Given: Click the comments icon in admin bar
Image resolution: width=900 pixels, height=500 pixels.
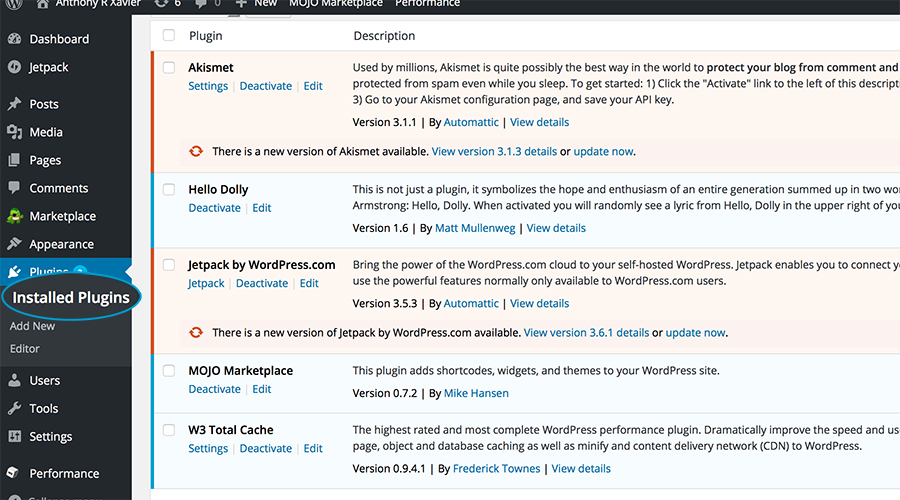Looking at the screenshot, I should coord(200,4).
